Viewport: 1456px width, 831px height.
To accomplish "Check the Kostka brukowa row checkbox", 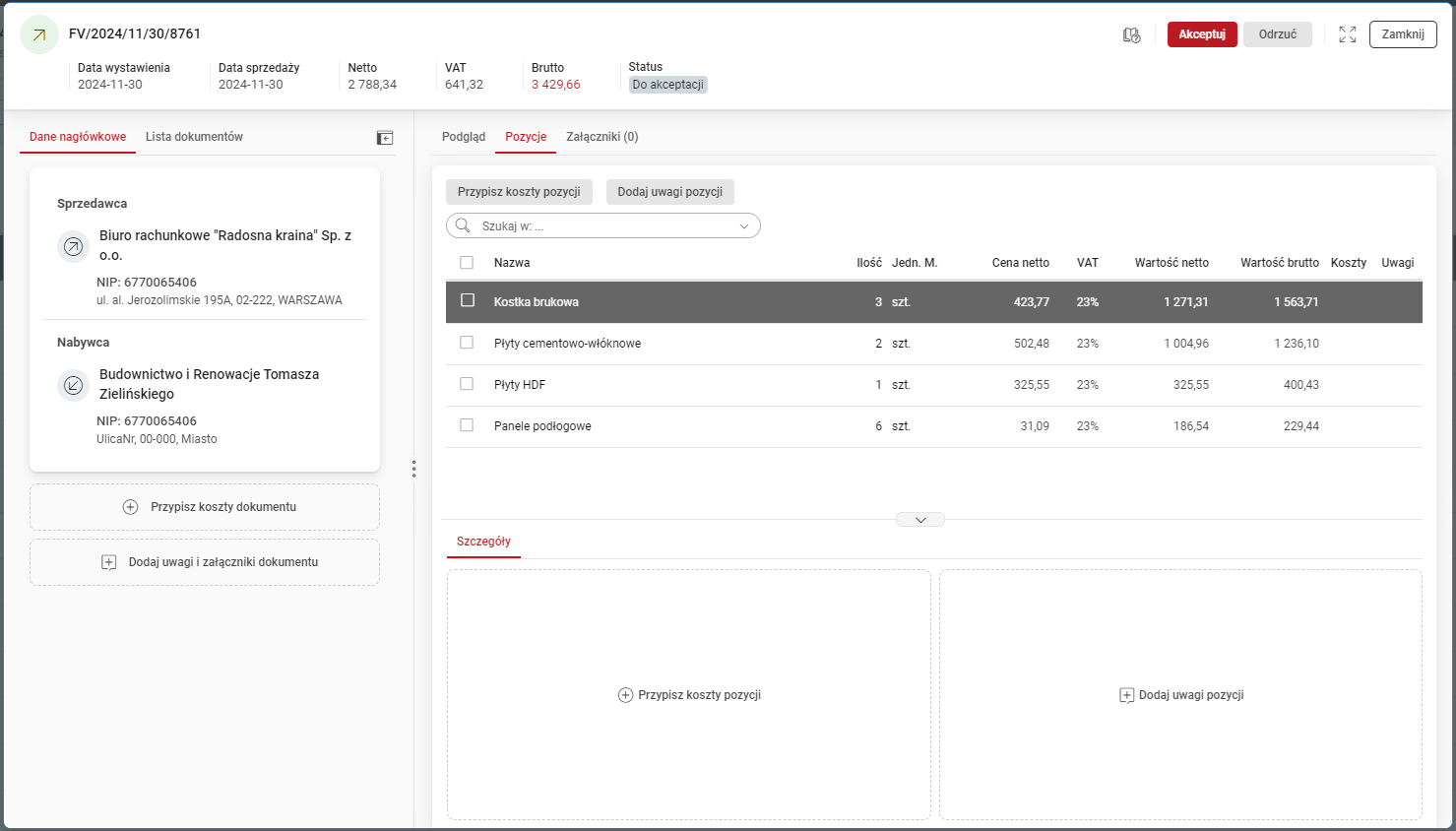I will pos(468,300).
